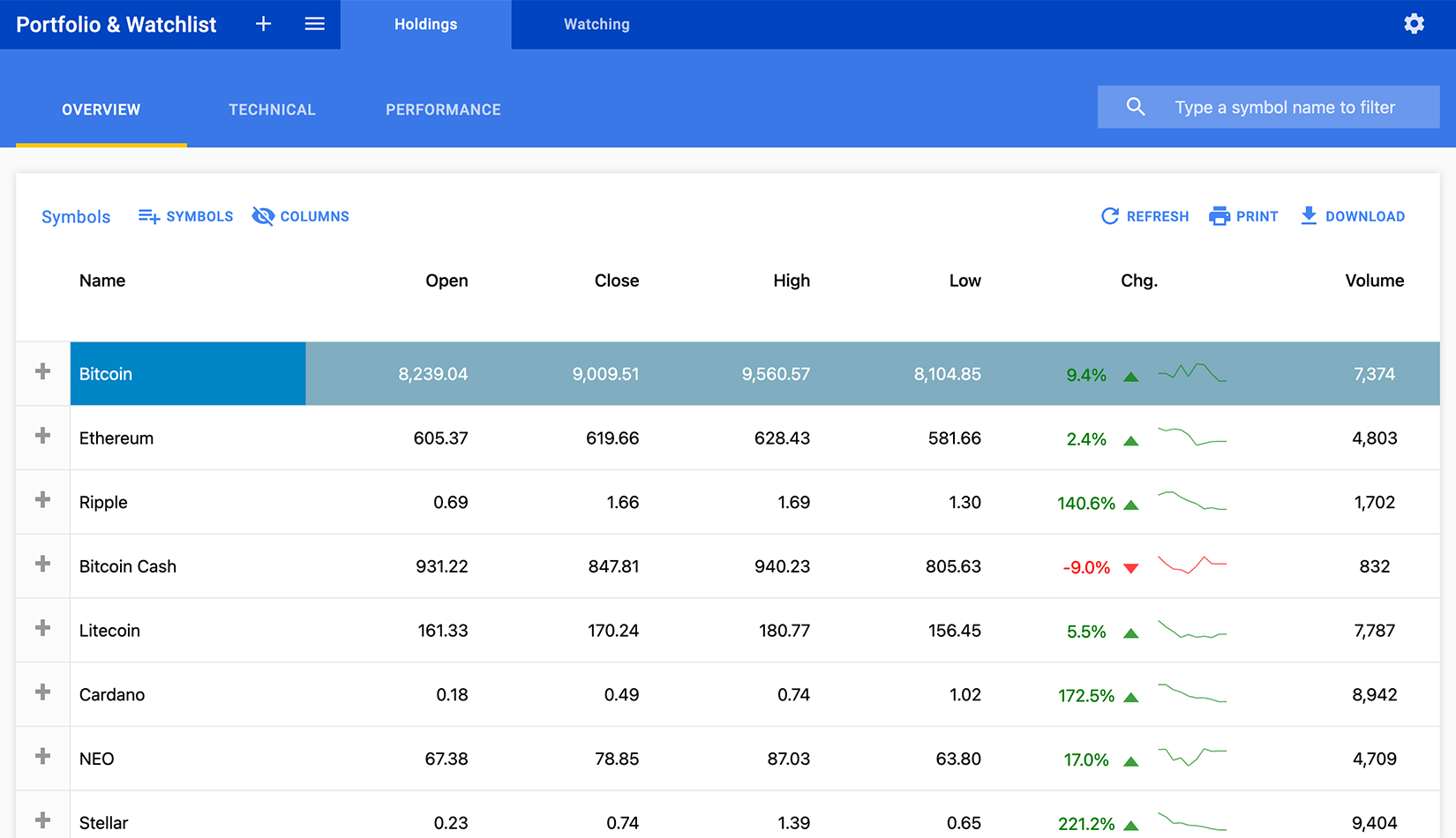Click the PRINT printer icon

[x=1220, y=216]
